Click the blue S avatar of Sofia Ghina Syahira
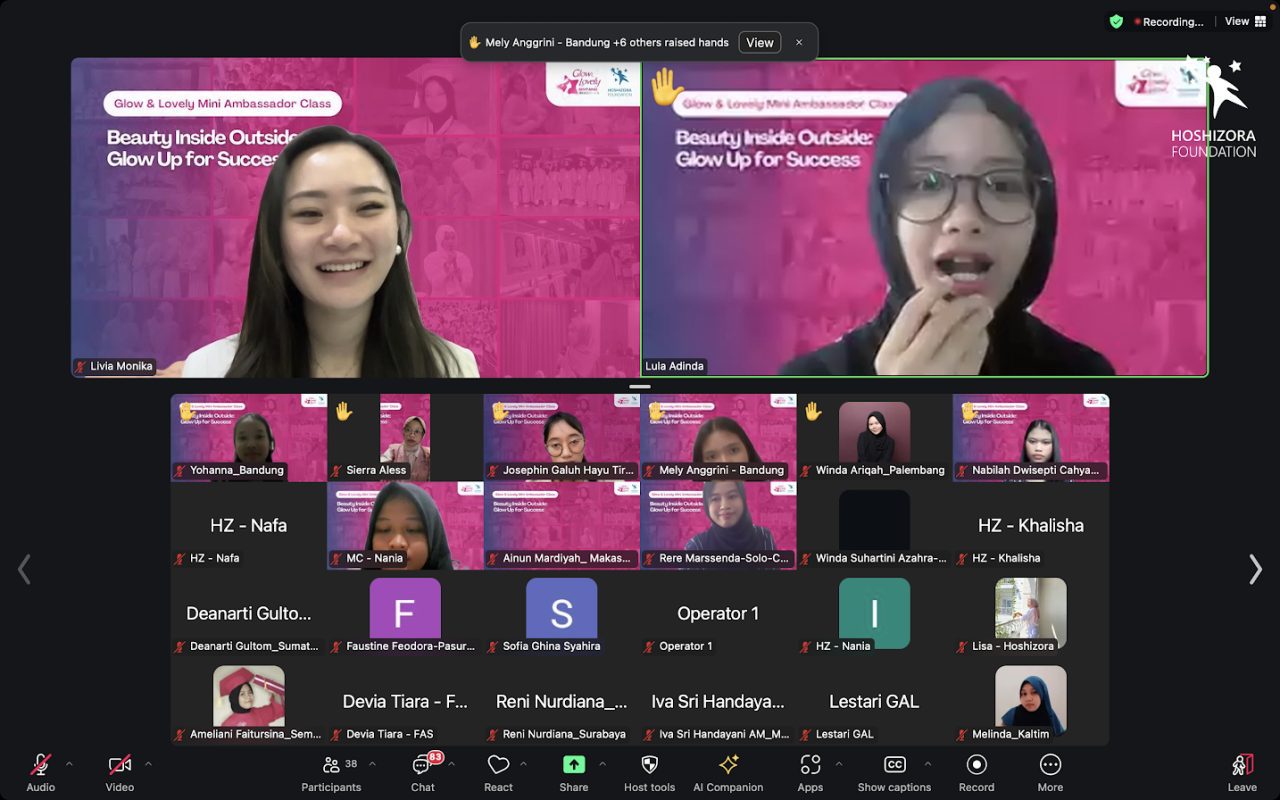Viewport: 1280px width, 800px height. point(562,608)
